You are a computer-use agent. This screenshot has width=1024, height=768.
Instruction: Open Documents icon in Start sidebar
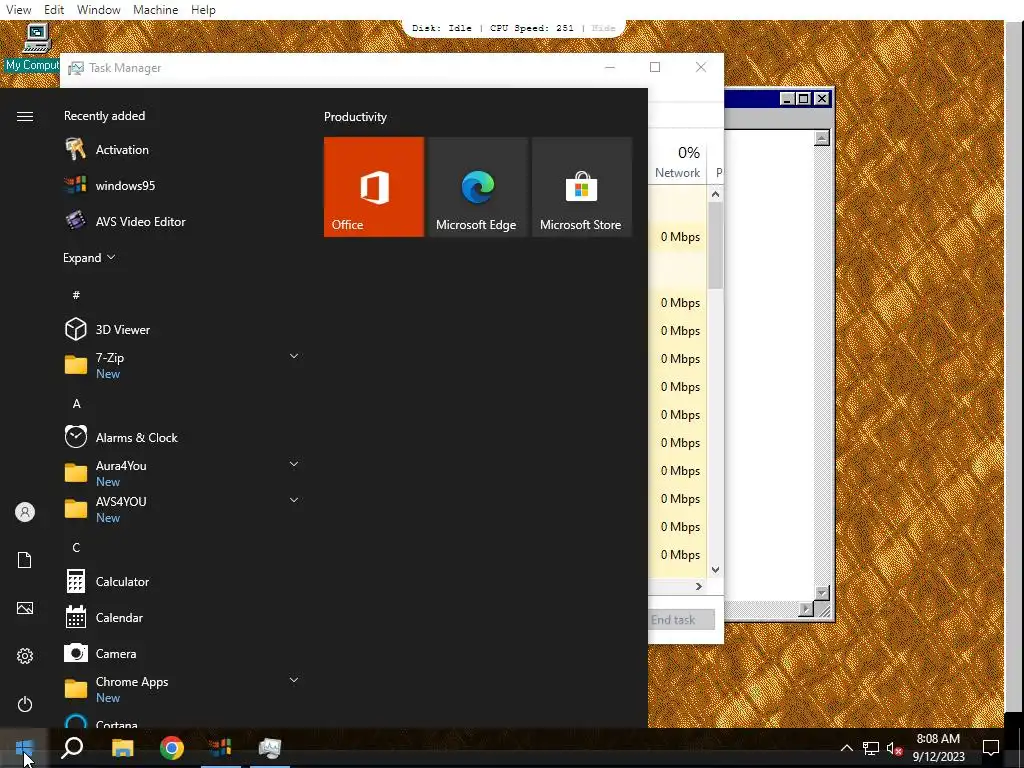coord(25,560)
